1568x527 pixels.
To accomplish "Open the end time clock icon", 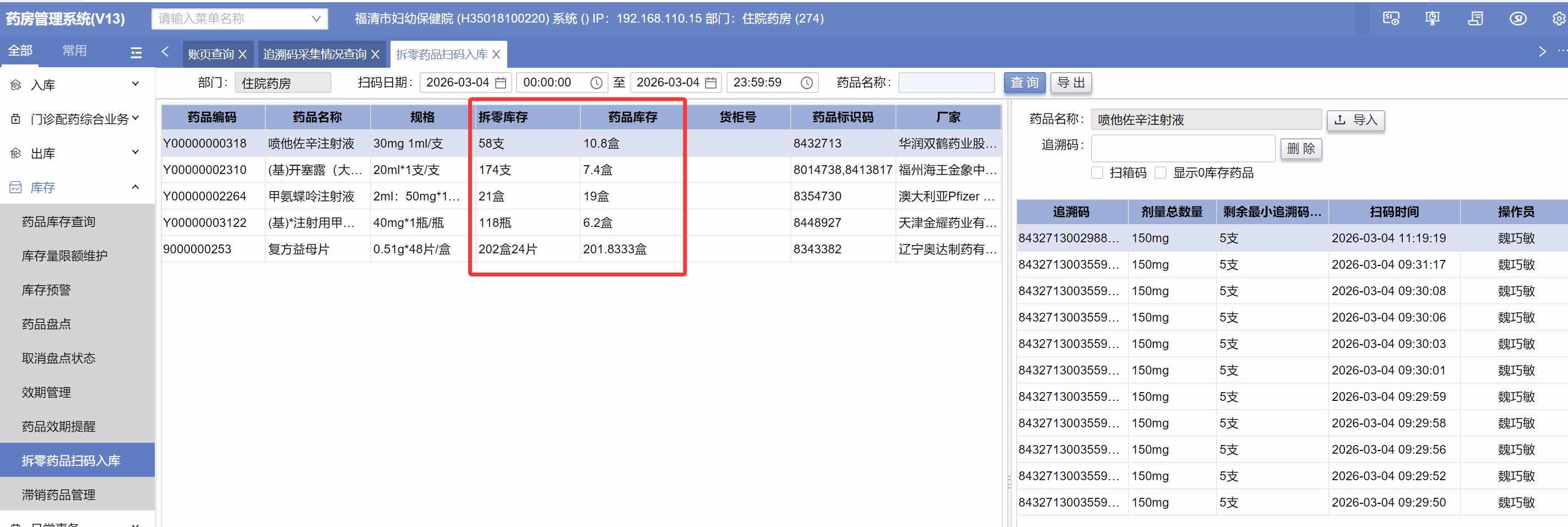I will pyautogui.click(x=806, y=83).
